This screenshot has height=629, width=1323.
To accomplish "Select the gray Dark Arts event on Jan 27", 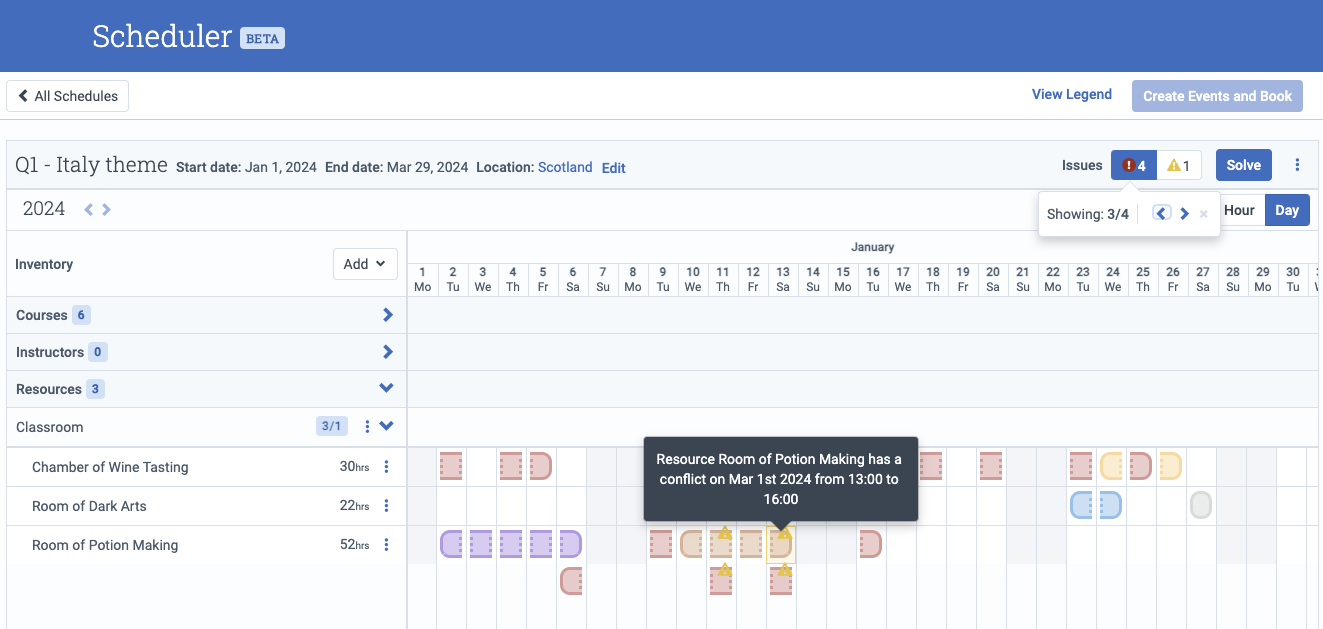I will point(1201,505).
